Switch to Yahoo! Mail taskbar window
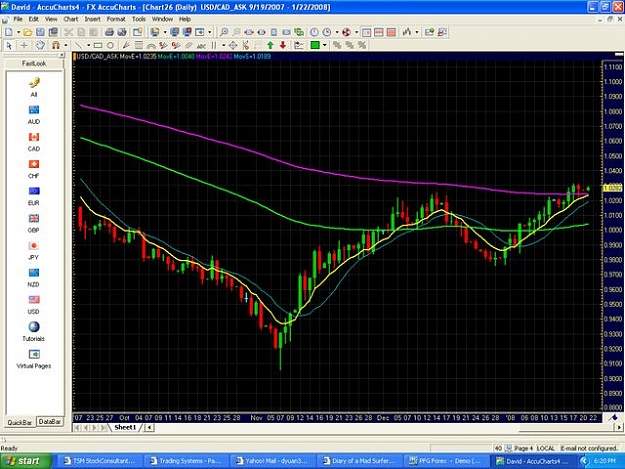Screen dimensions: 625x469 pos(272,461)
